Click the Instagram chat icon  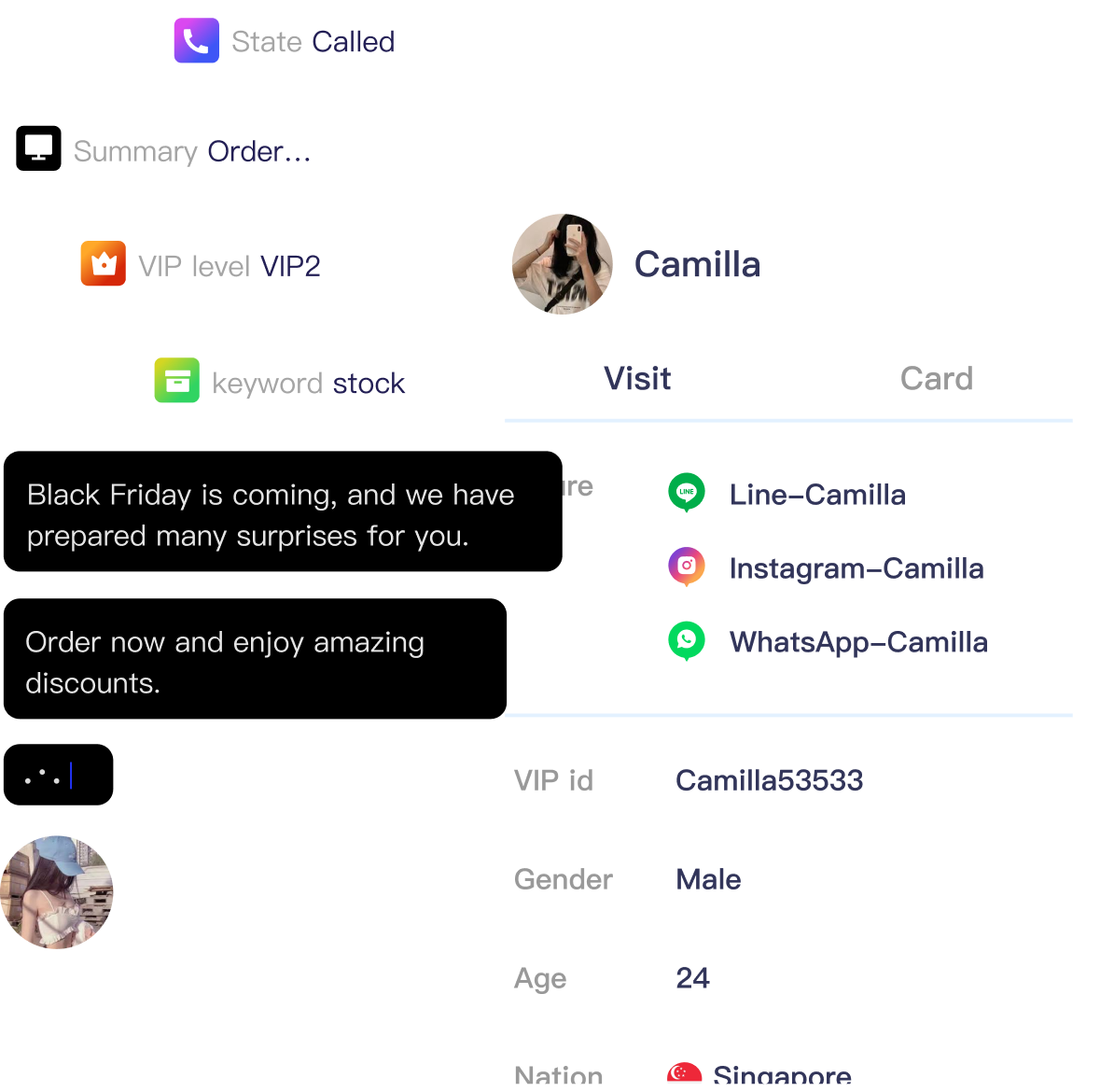coord(687,567)
